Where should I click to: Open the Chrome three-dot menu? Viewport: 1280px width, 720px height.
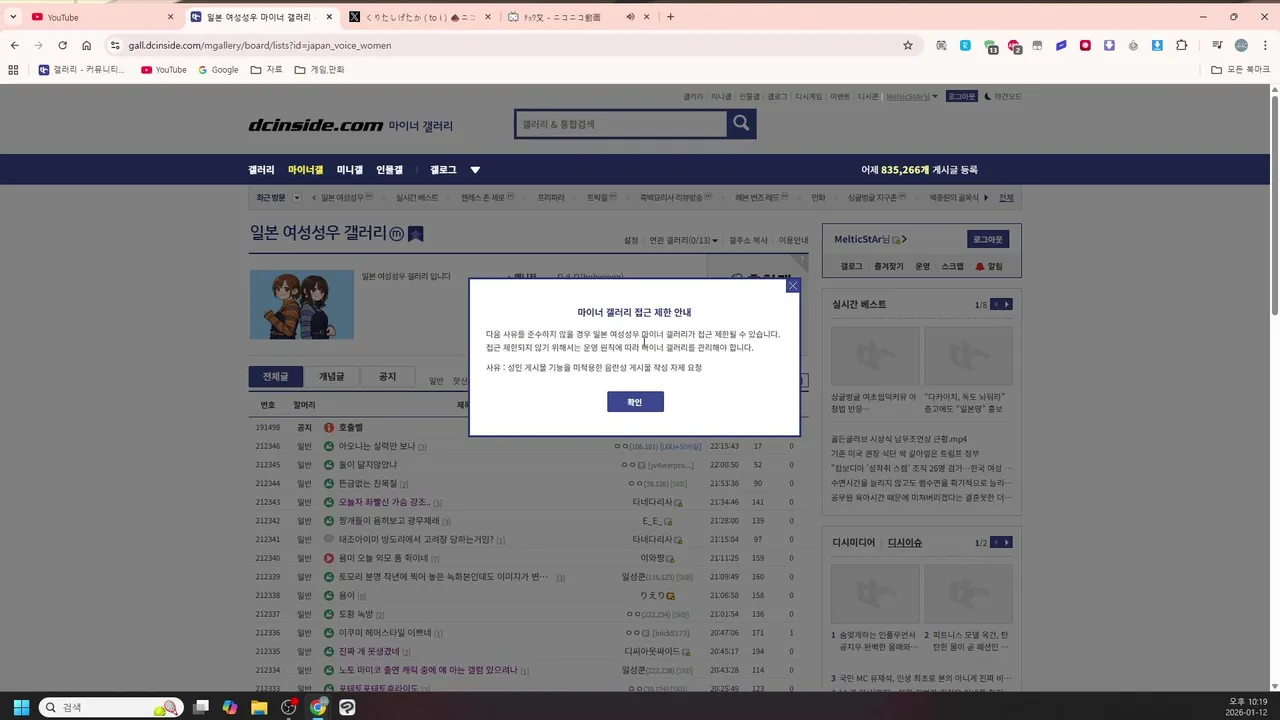[x=1265, y=45]
